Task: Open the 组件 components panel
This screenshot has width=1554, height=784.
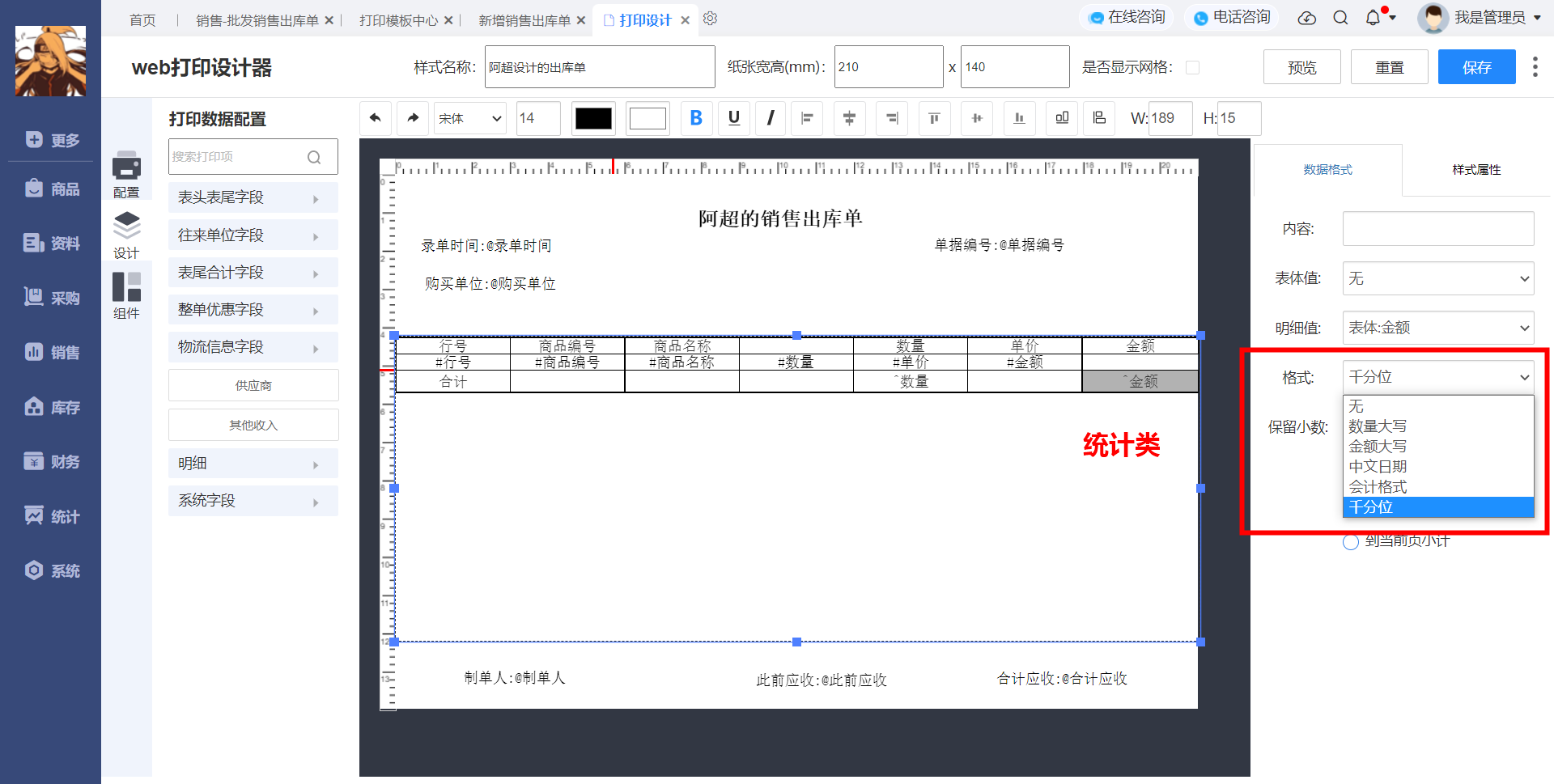Action: click(126, 295)
